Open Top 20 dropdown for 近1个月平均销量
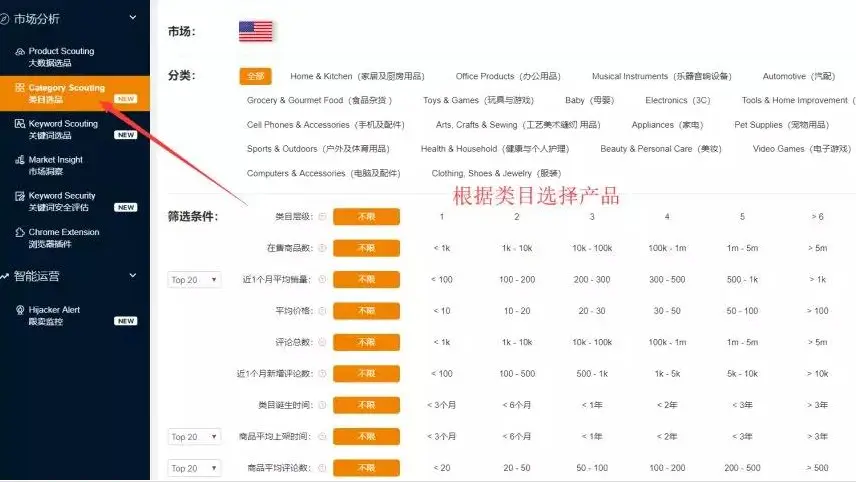The width and height of the screenshot is (856, 482). pos(194,280)
